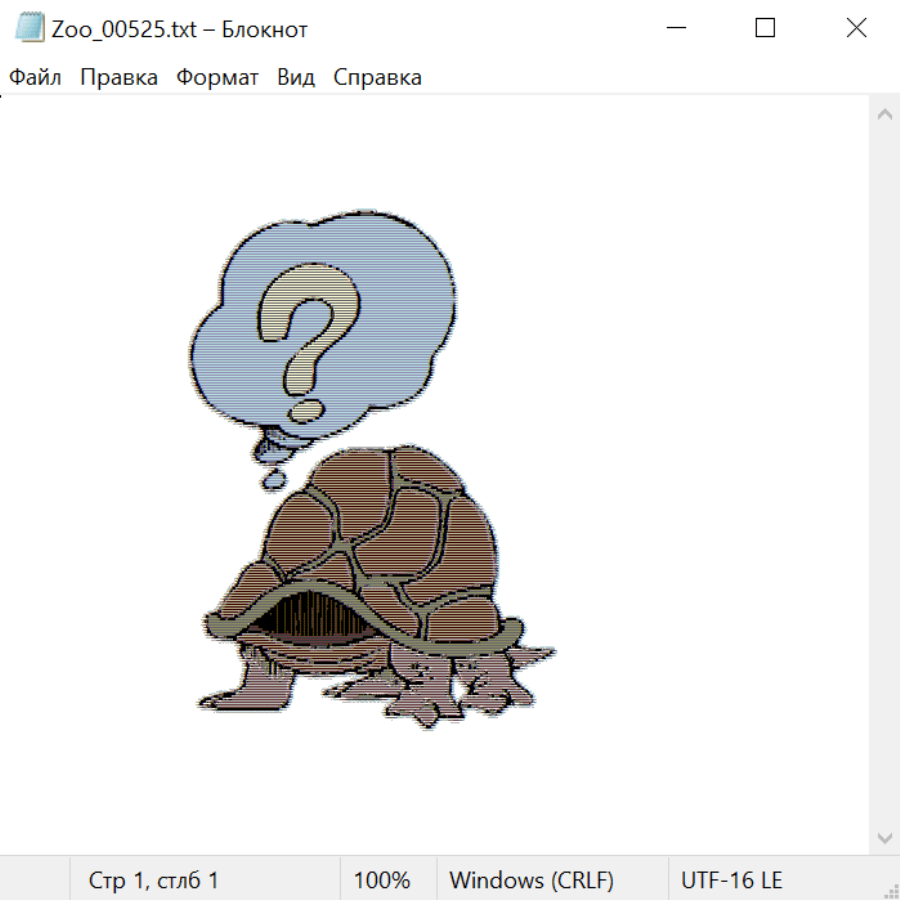
Task: Click the Notepad icon in the title bar
Action: [x=31, y=29]
